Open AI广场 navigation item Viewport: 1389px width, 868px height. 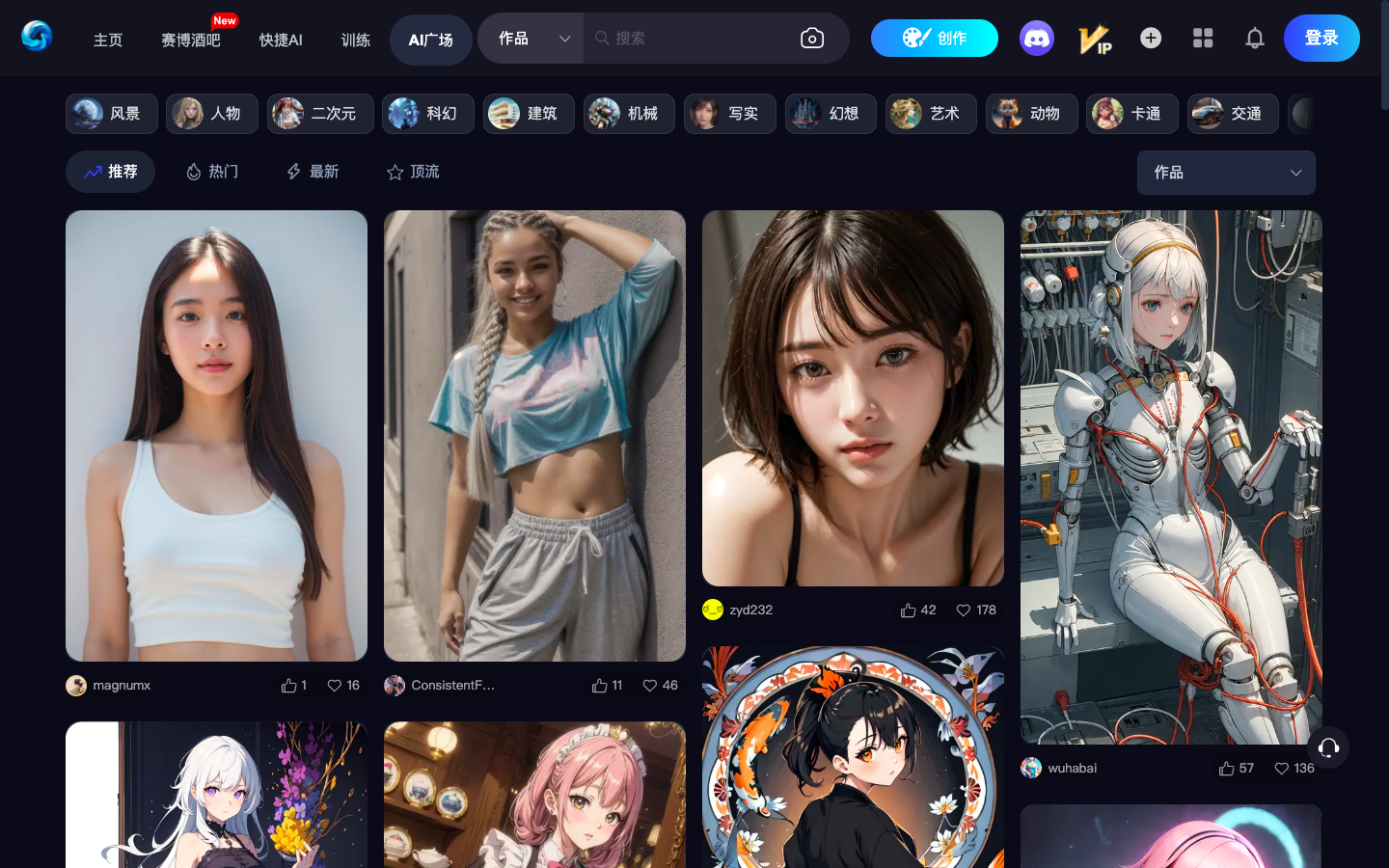tap(431, 40)
